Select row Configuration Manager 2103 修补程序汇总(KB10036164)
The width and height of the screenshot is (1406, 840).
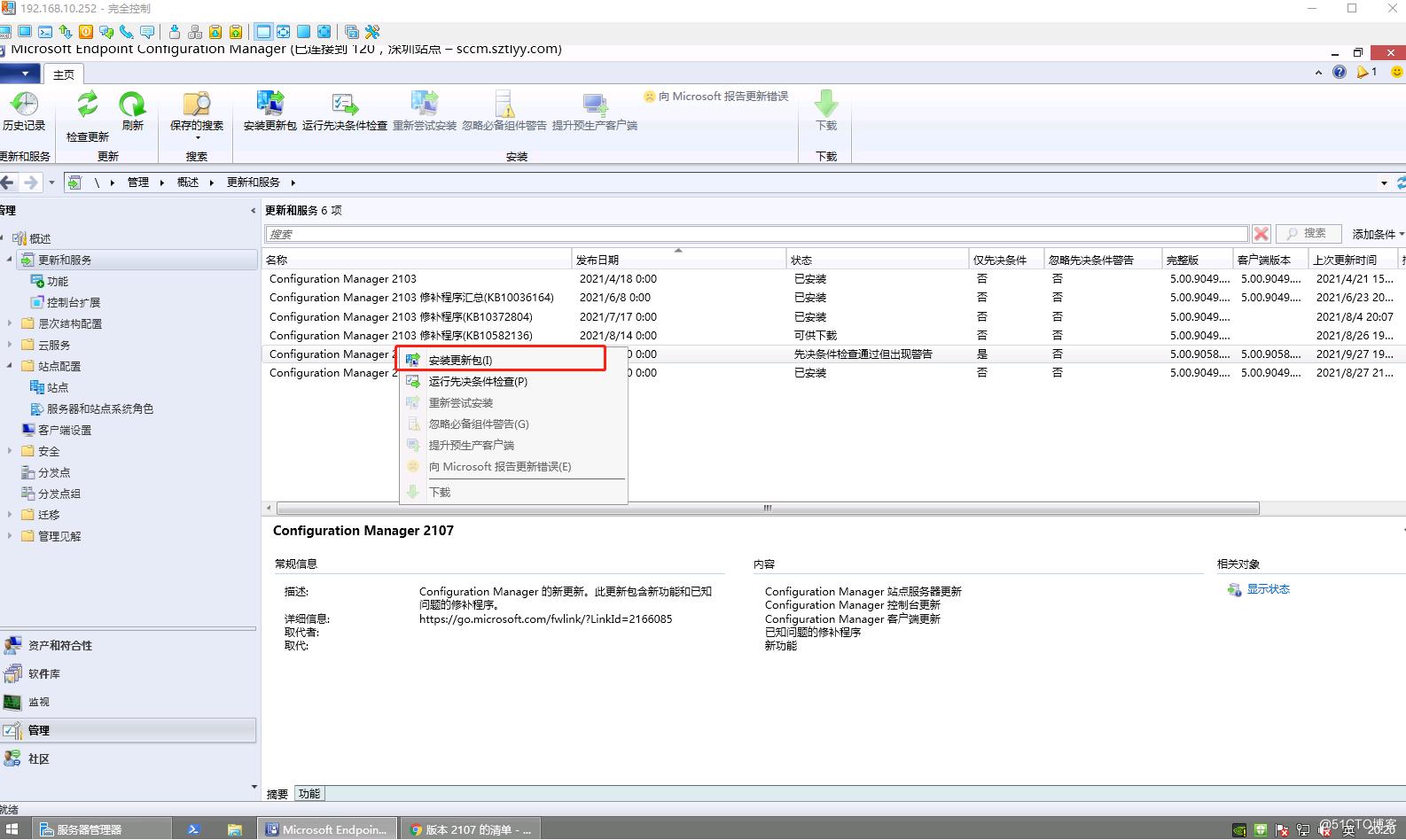pyautogui.click(x=833, y=298)
